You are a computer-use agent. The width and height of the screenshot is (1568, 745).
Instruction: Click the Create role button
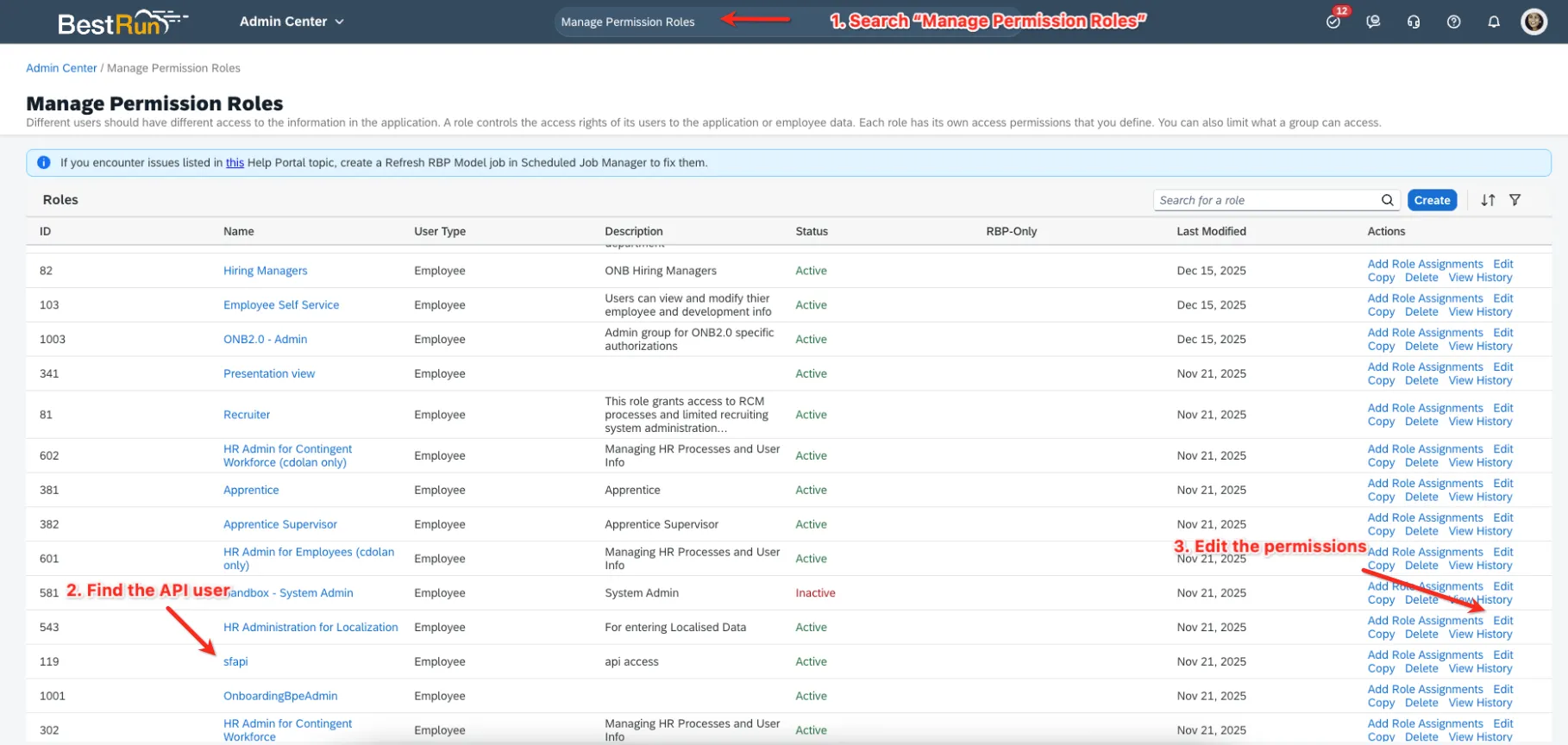(1432, 200)
